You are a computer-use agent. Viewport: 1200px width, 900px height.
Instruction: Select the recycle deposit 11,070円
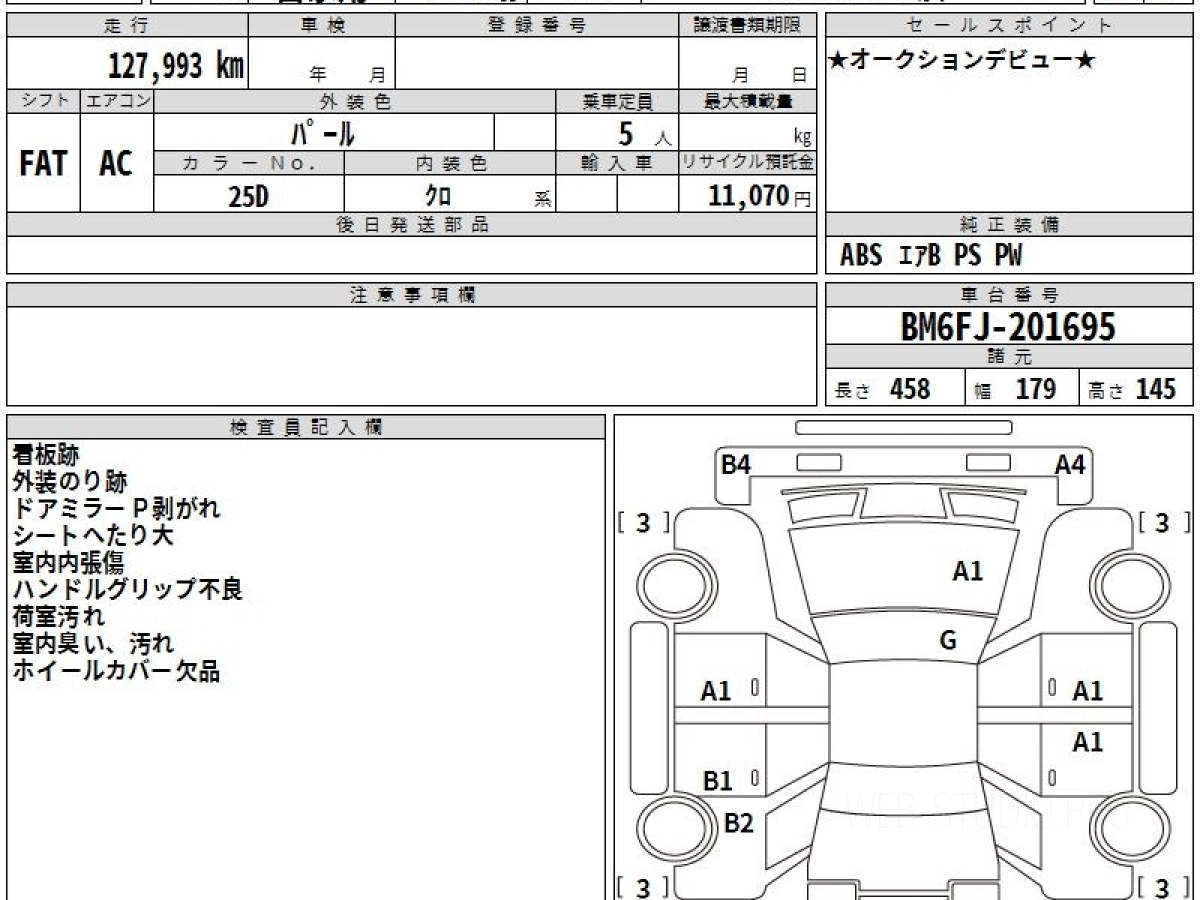coord(759,196)
